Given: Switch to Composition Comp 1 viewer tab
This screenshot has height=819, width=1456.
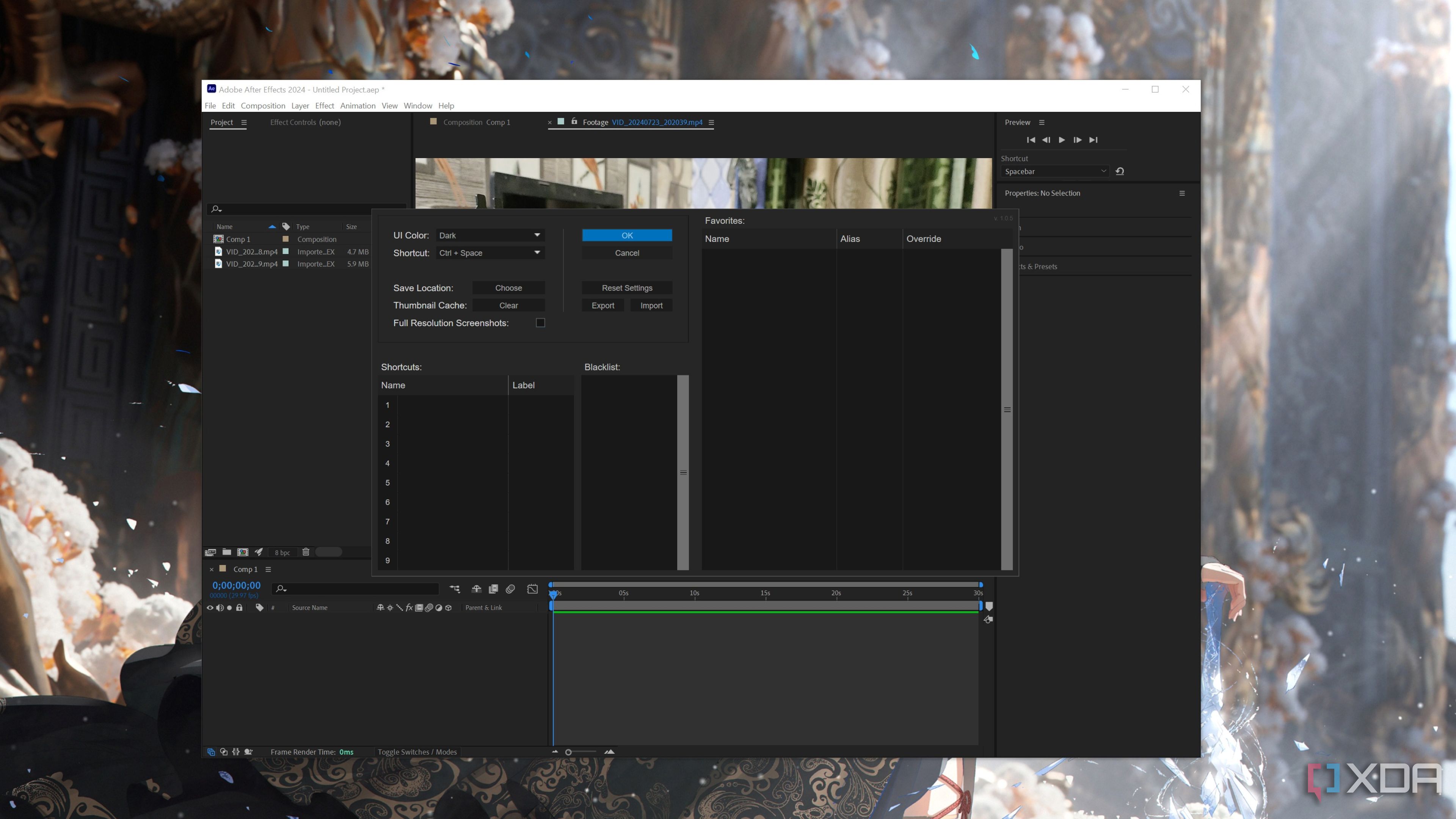Looking at the screenshot, I should point(477,122).
